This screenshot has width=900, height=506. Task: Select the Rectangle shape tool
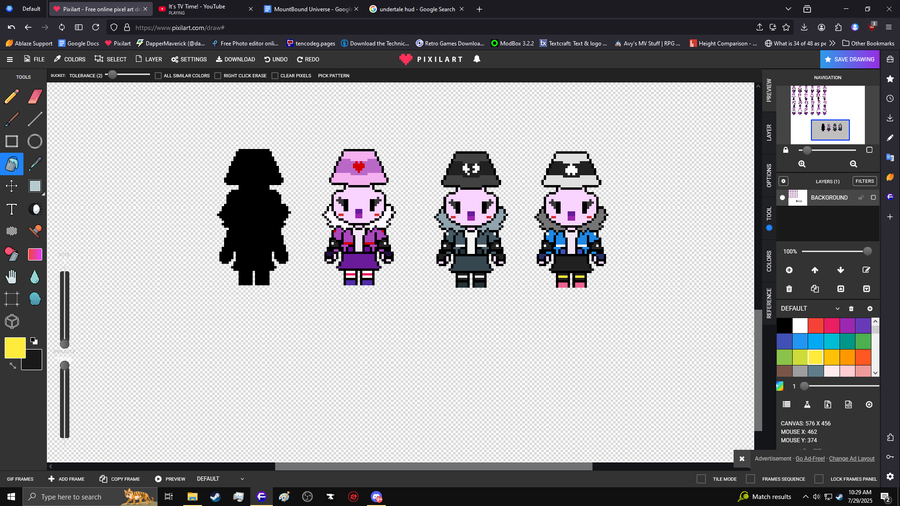click(x=11, y=141)
